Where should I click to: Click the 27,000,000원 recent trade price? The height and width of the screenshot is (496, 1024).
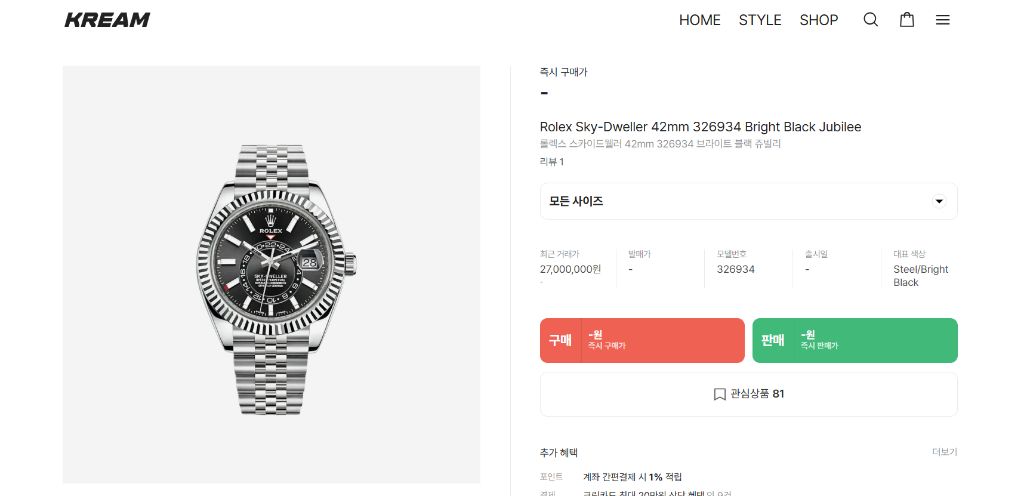tap(570, 269)
